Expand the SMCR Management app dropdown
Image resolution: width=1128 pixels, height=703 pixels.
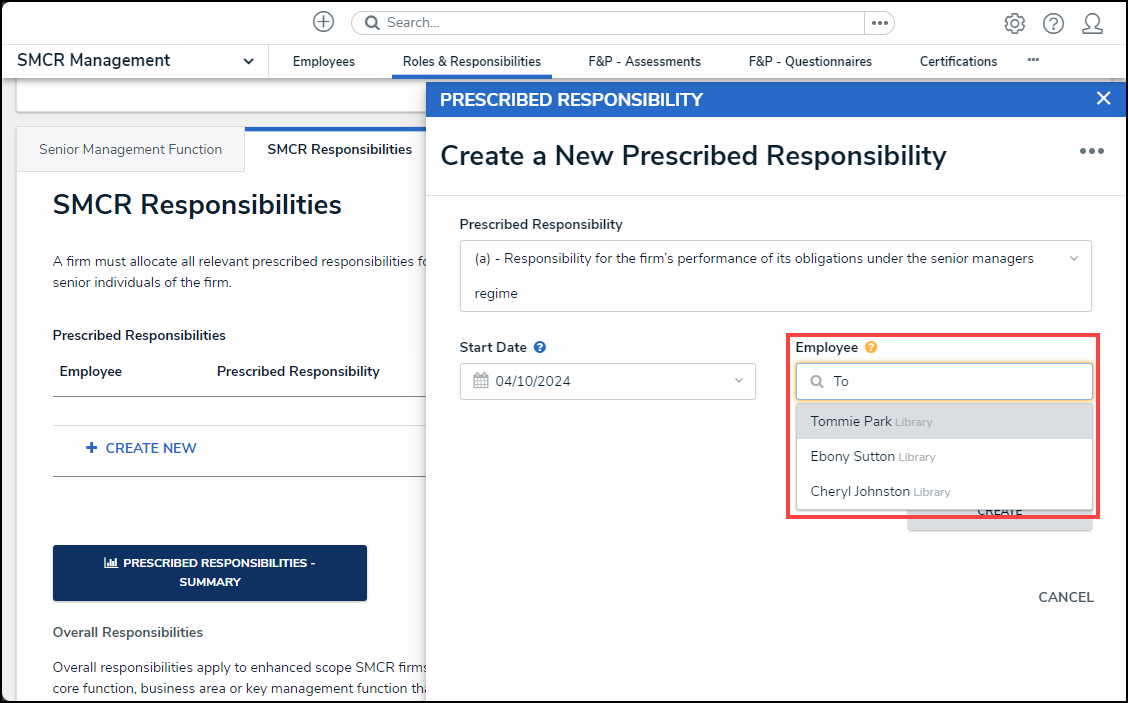(x=248, y=61)
